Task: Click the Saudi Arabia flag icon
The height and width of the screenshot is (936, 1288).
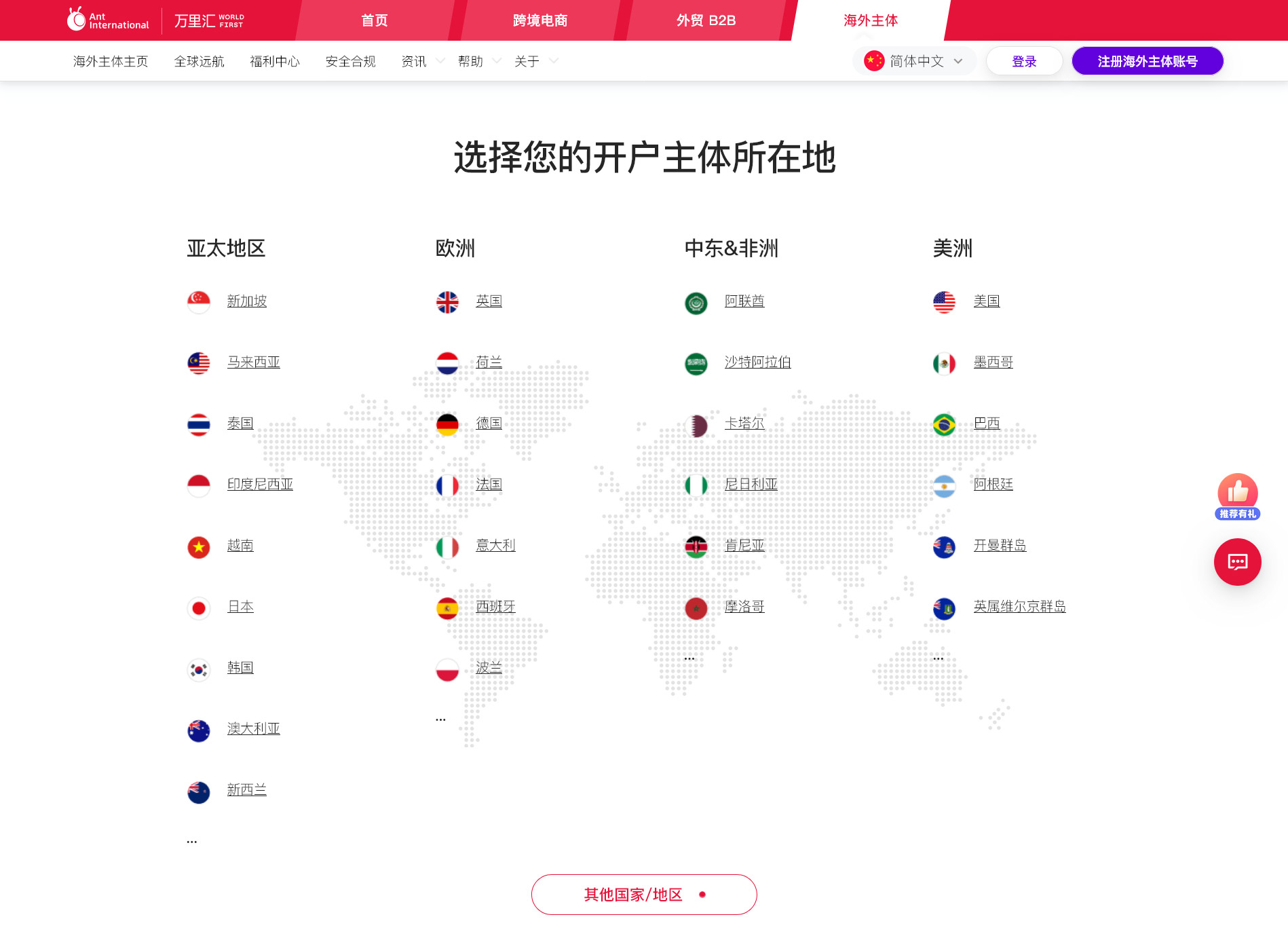Action: (696, 363)
